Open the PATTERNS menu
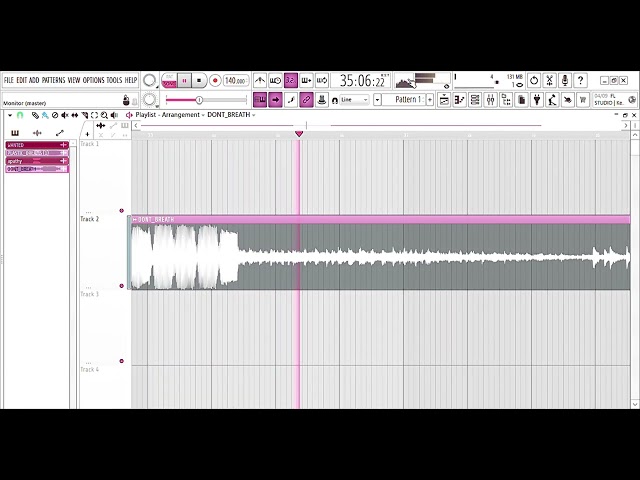The height and width of the screenshot is (480, 640). 53,80
